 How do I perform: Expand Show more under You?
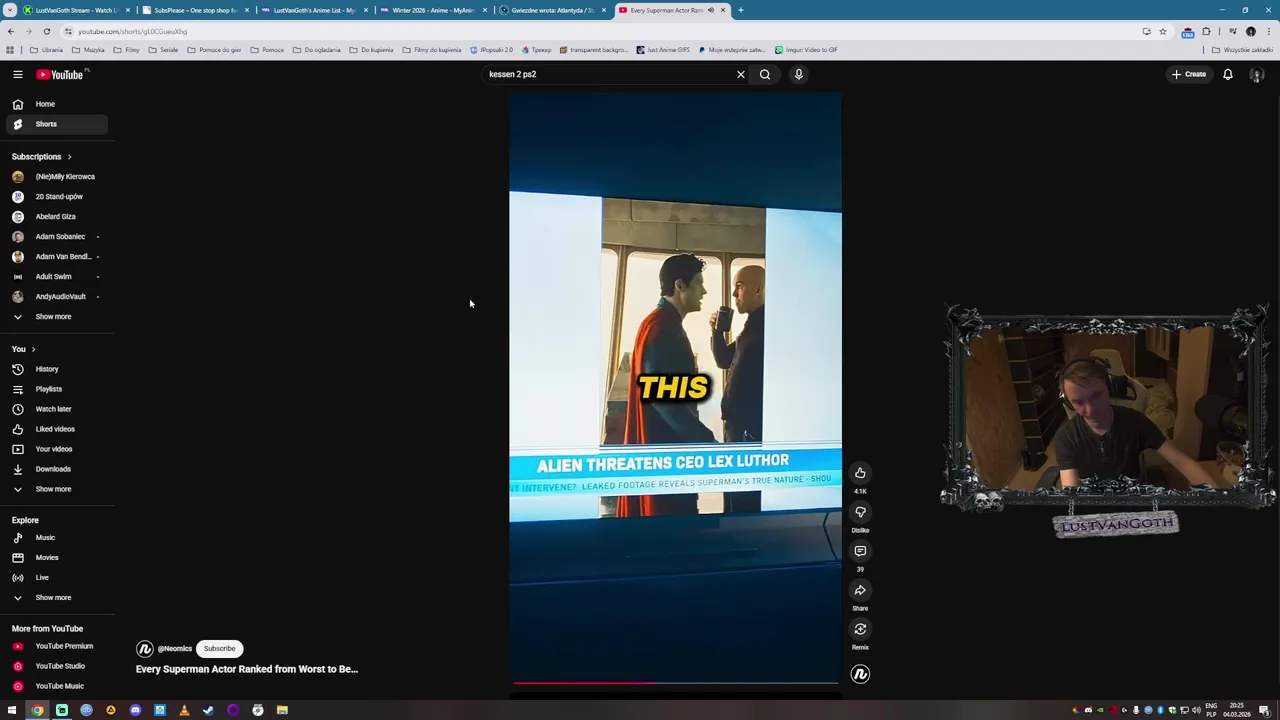pyautogui.click(x=55, y=489)
